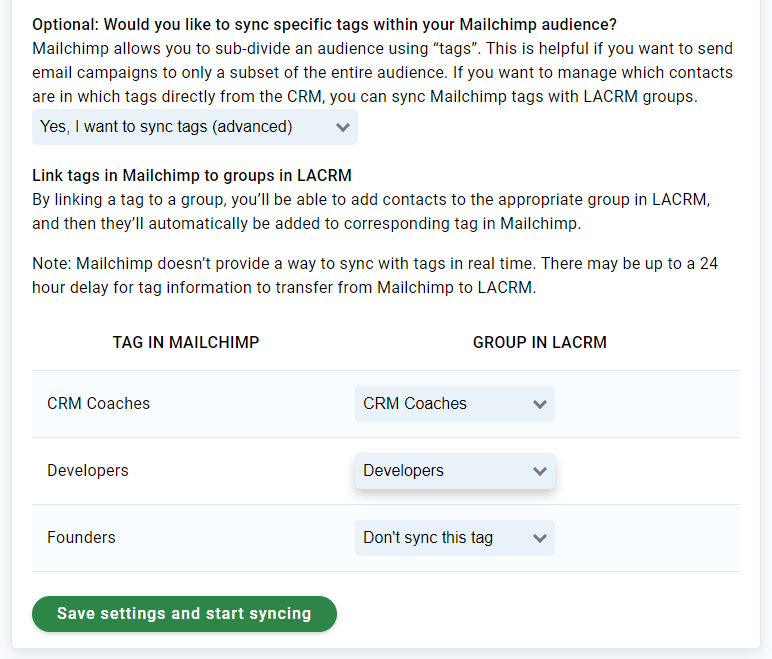Click the arrow icon in CRM Coaches group selector
Viewport: 772px width, 659px height.
click(x=540, y=404)
